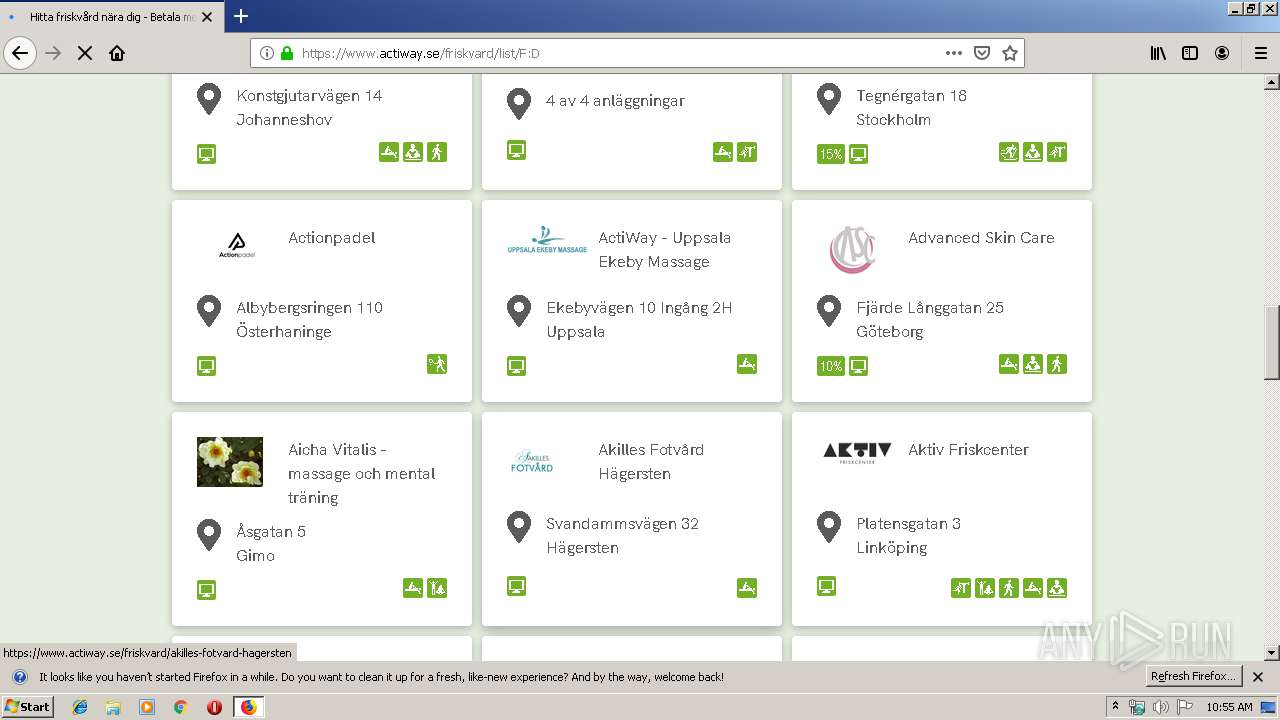Click the monitor icon on Advanced Skin Care card
Screen dimensions: 1280x720
pos(858,366)
